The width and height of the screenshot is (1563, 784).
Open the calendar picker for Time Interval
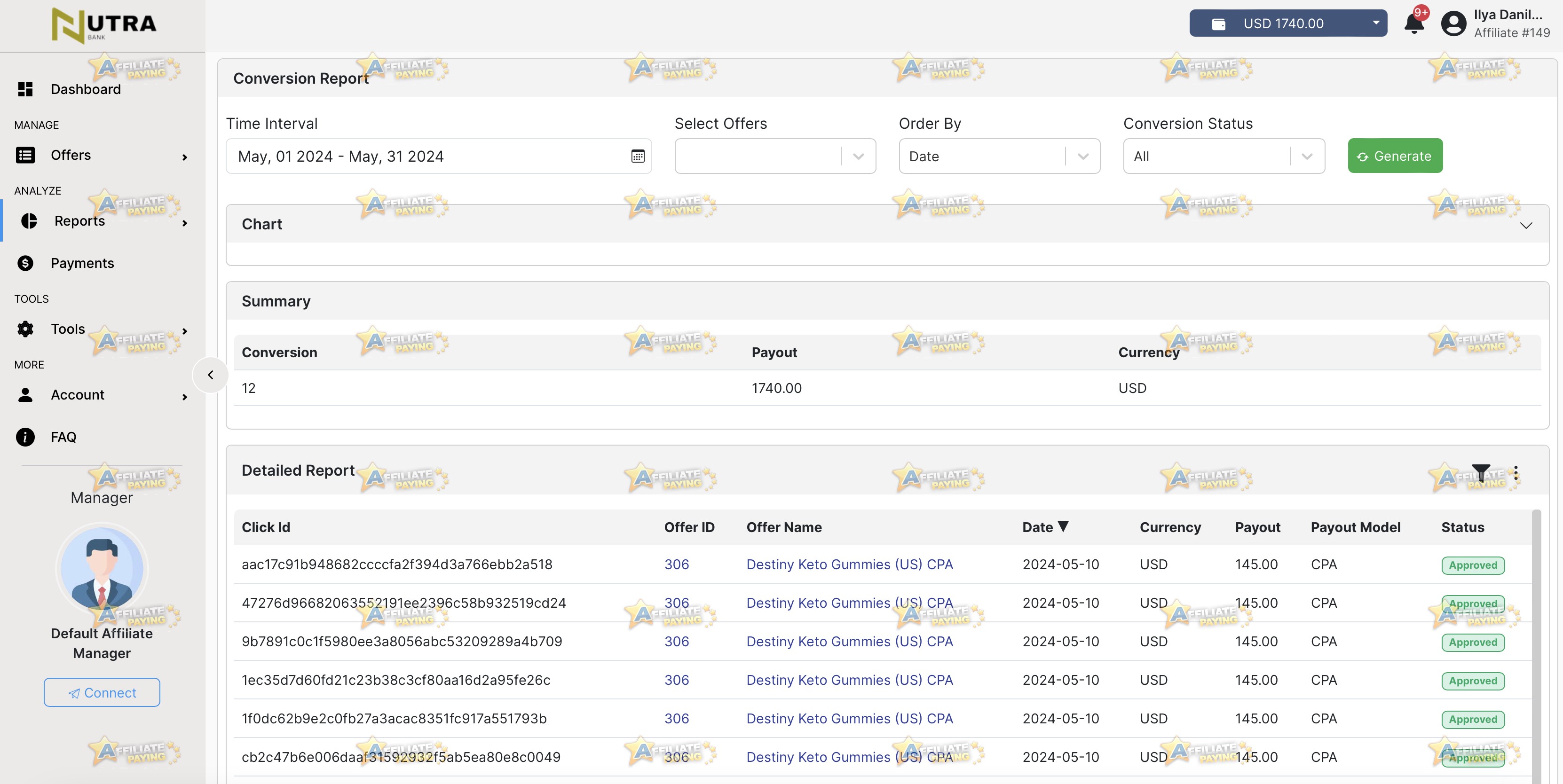638,156
